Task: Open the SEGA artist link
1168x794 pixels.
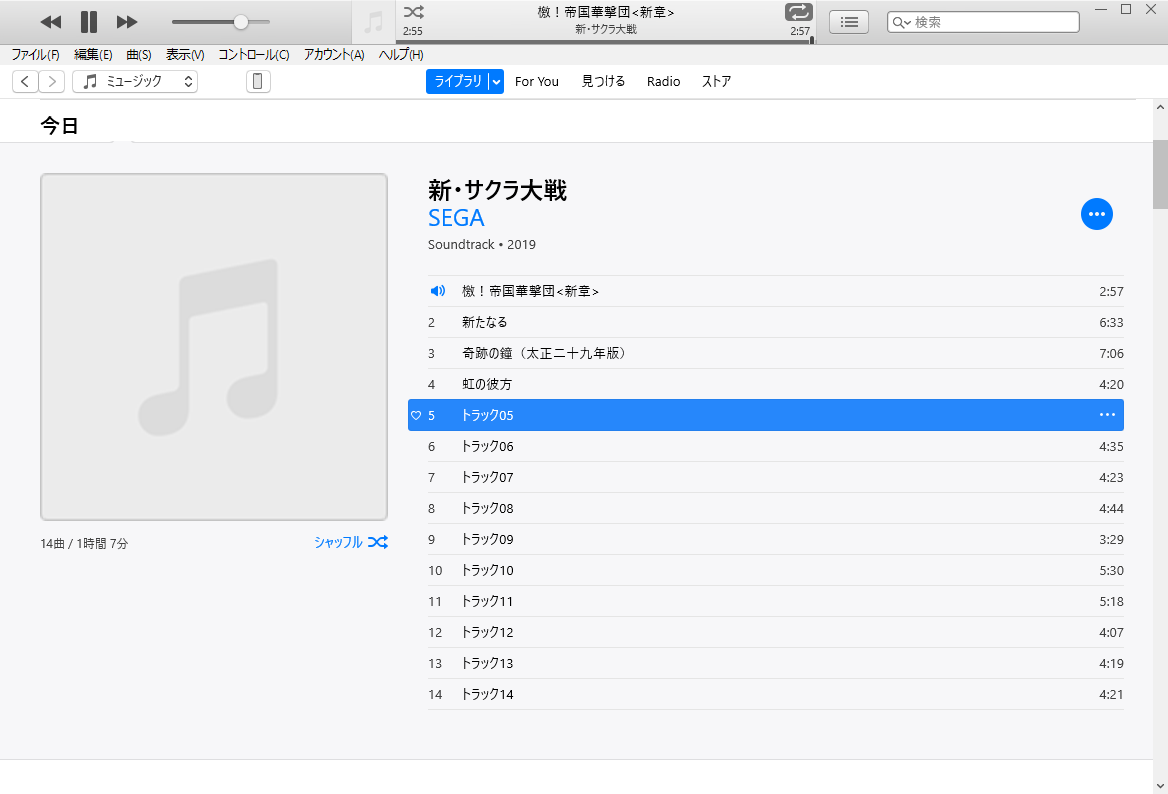Action: tap(456, 218)
